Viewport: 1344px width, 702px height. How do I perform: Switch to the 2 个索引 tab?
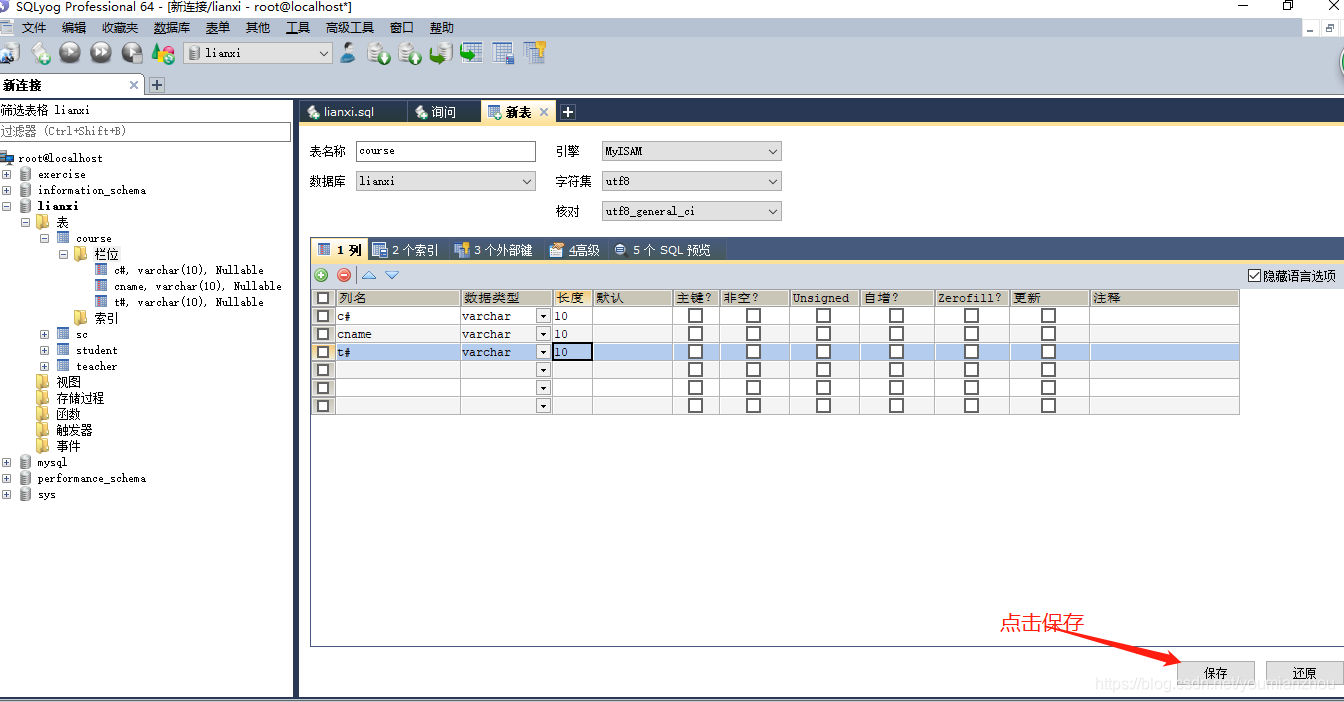406,250
